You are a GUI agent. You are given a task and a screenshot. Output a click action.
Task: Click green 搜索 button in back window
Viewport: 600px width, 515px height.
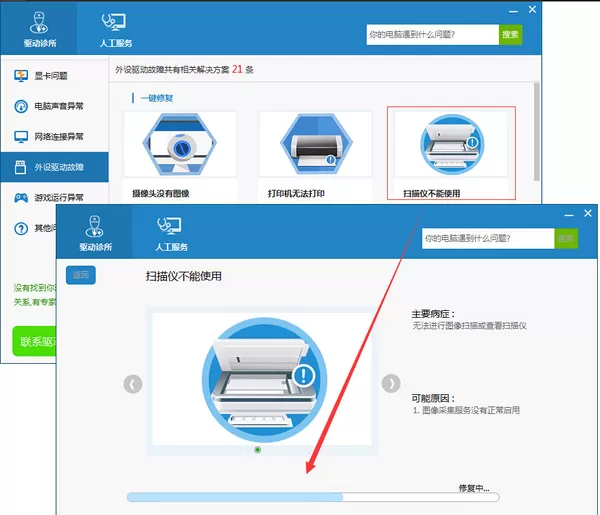coord(510,35)
